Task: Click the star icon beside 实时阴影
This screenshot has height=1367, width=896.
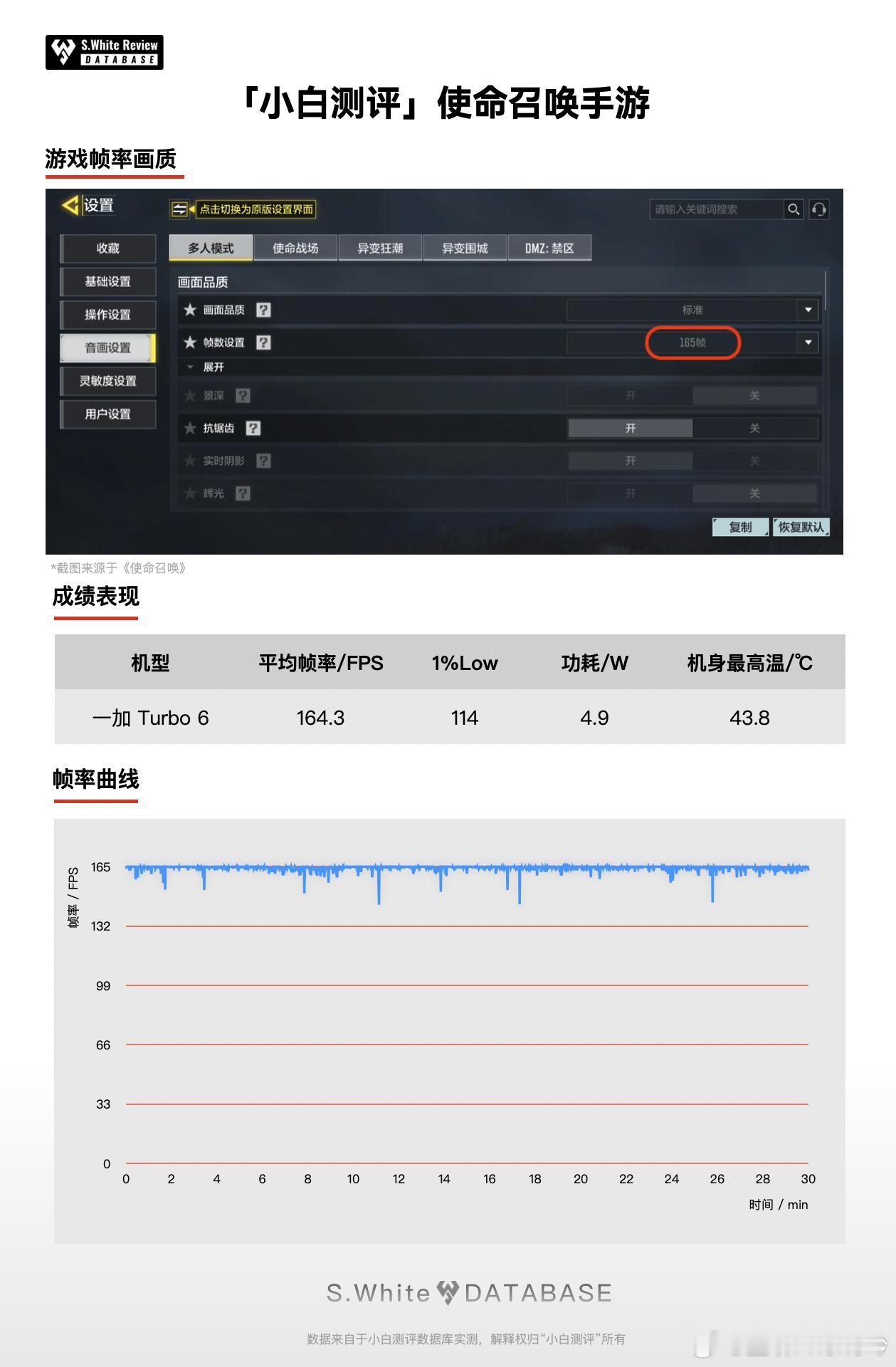Action: [x=190, y=461]
